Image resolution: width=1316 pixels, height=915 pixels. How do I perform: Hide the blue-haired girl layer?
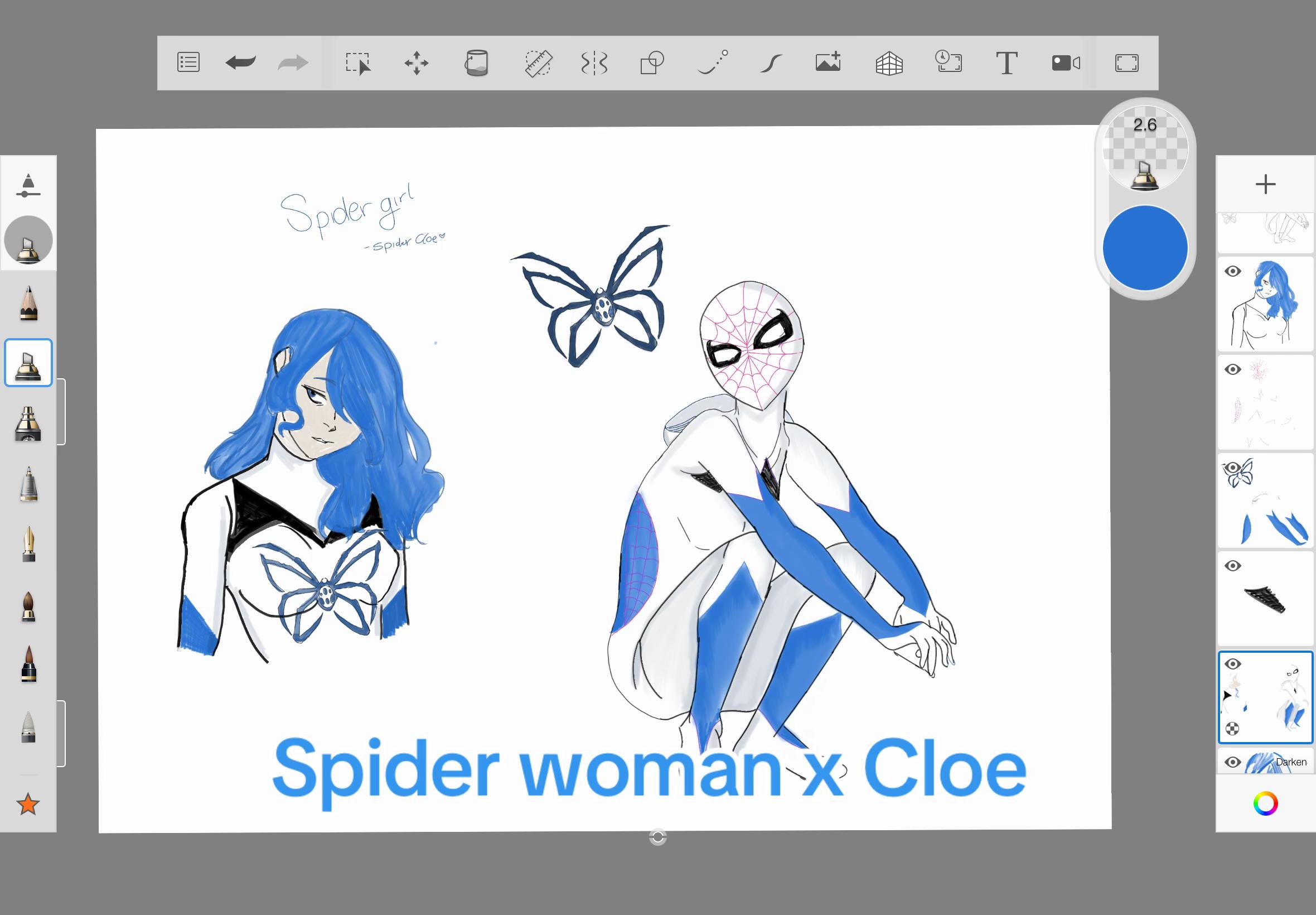[1233, 271]
